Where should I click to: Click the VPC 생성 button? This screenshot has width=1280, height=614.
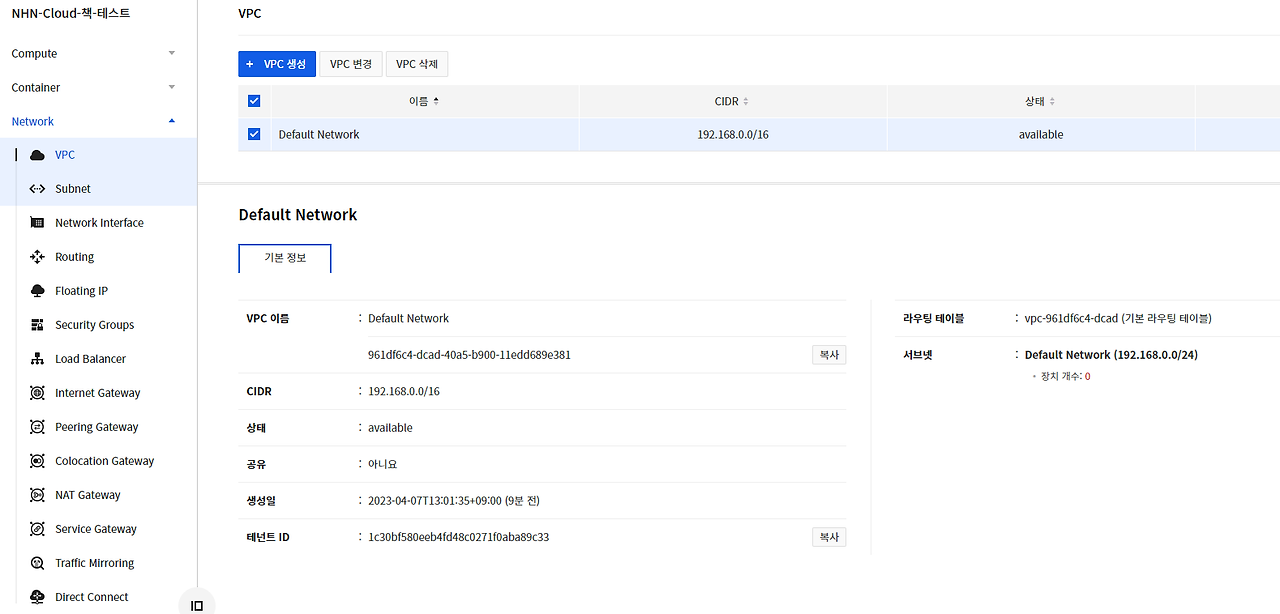(277, 64)
